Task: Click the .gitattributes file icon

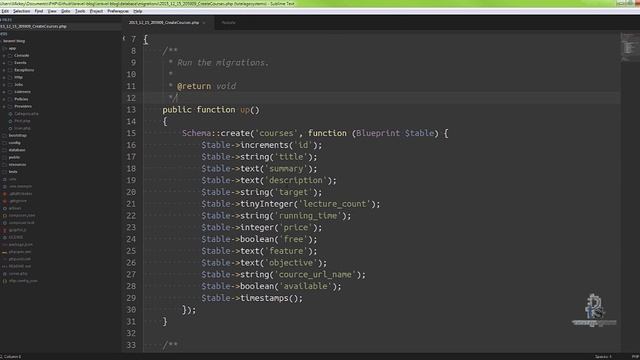Action: (x=5, y=194)
